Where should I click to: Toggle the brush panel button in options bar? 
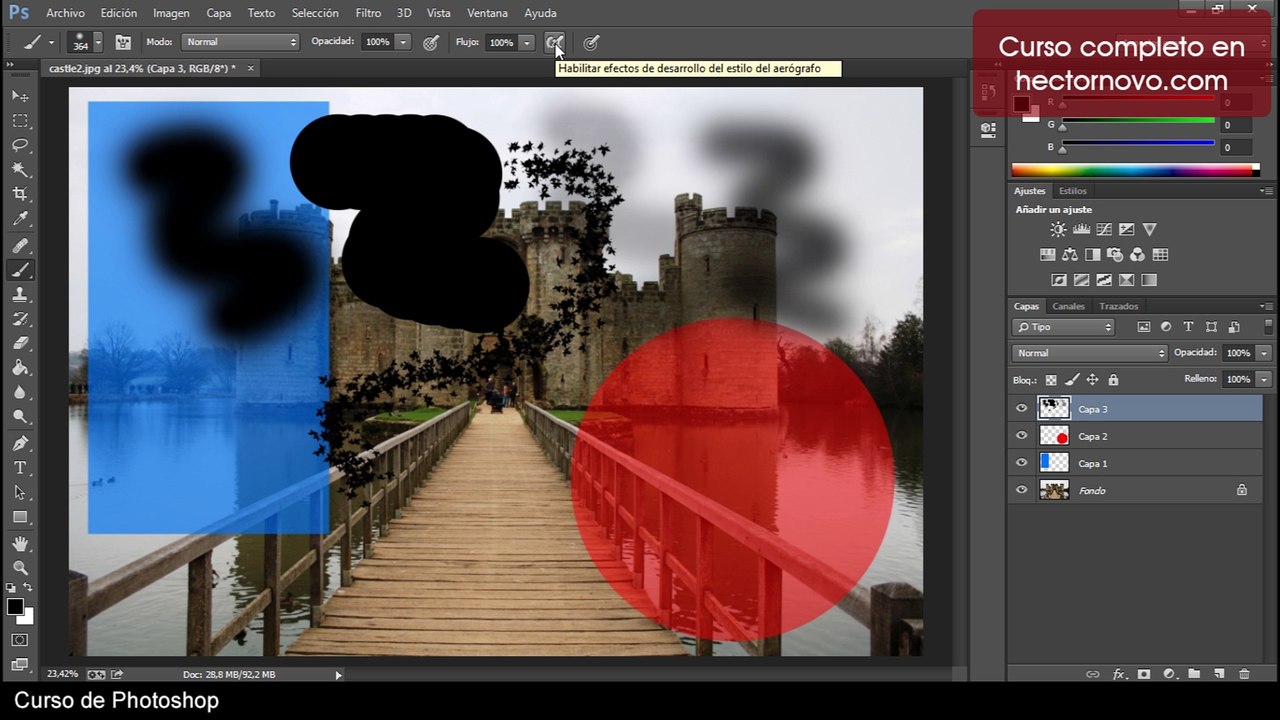(x=123, y=42)
